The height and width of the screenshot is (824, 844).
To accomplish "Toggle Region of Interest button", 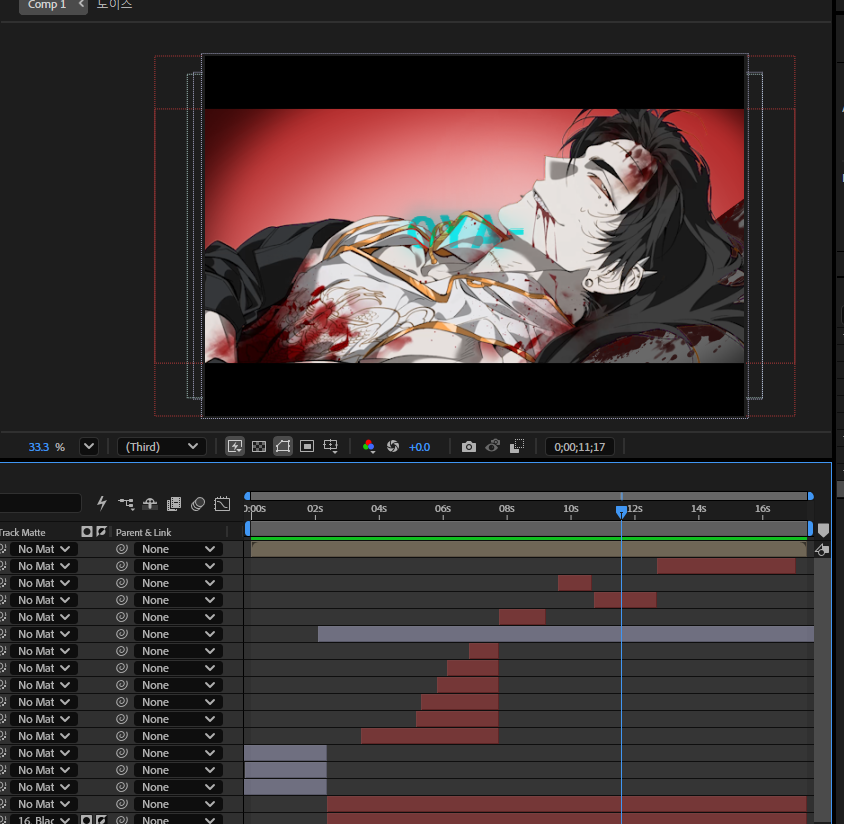I will click(307, 446).
